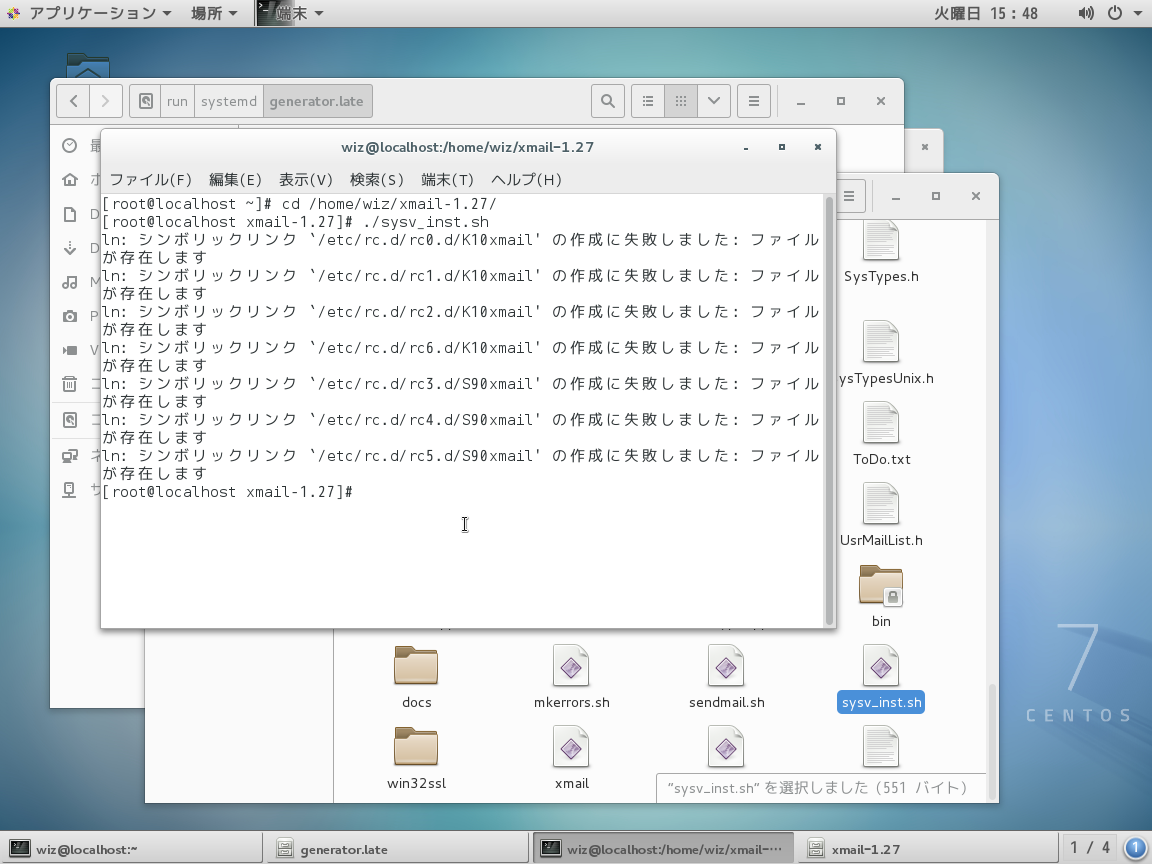Screen dimensions: 1152x864
Task: Open search in generator.late file window
Action: coord(608,101)
